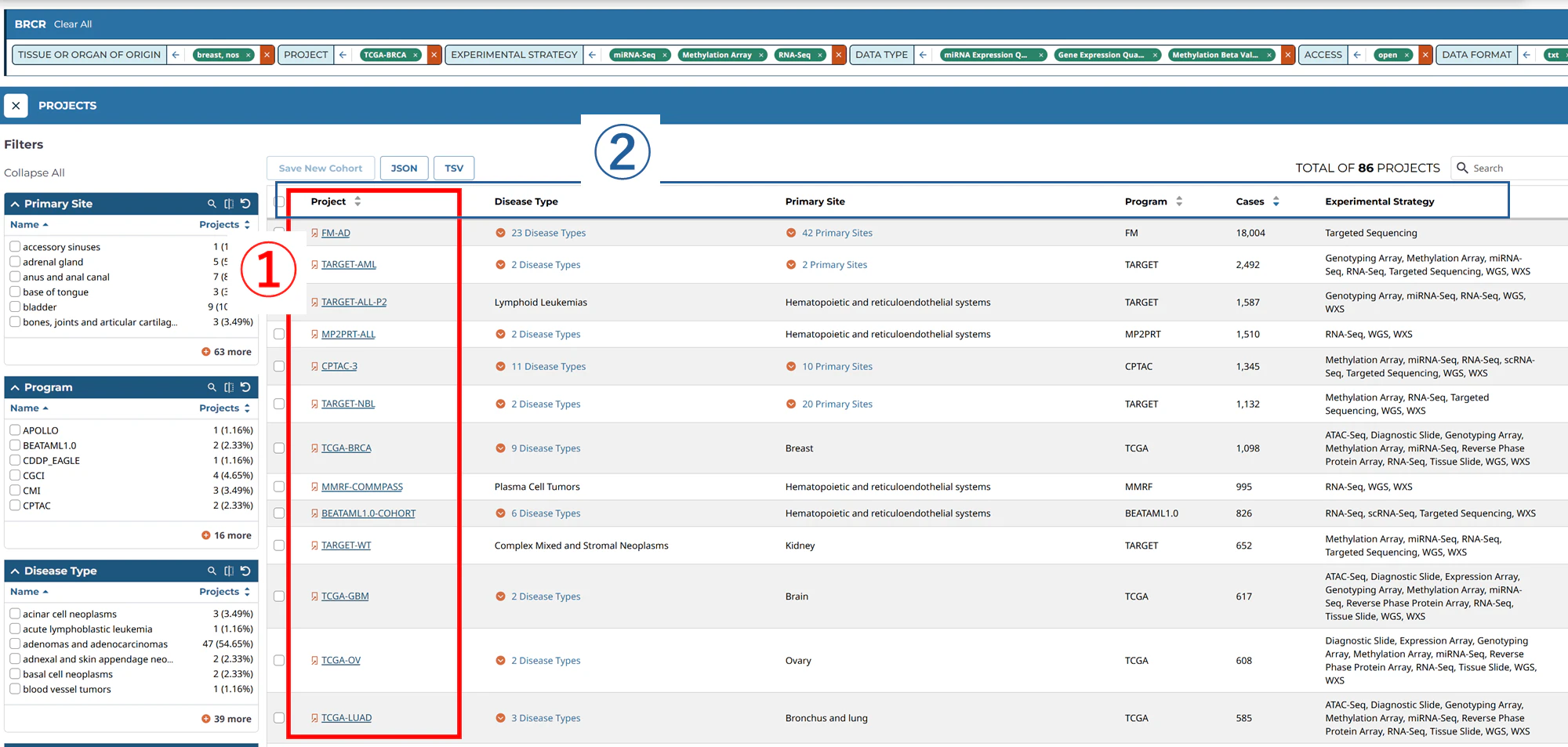Sort Primary Site filter by Name
The image size is (1568, 747).
pyautogui.click(x=29, y=224)
